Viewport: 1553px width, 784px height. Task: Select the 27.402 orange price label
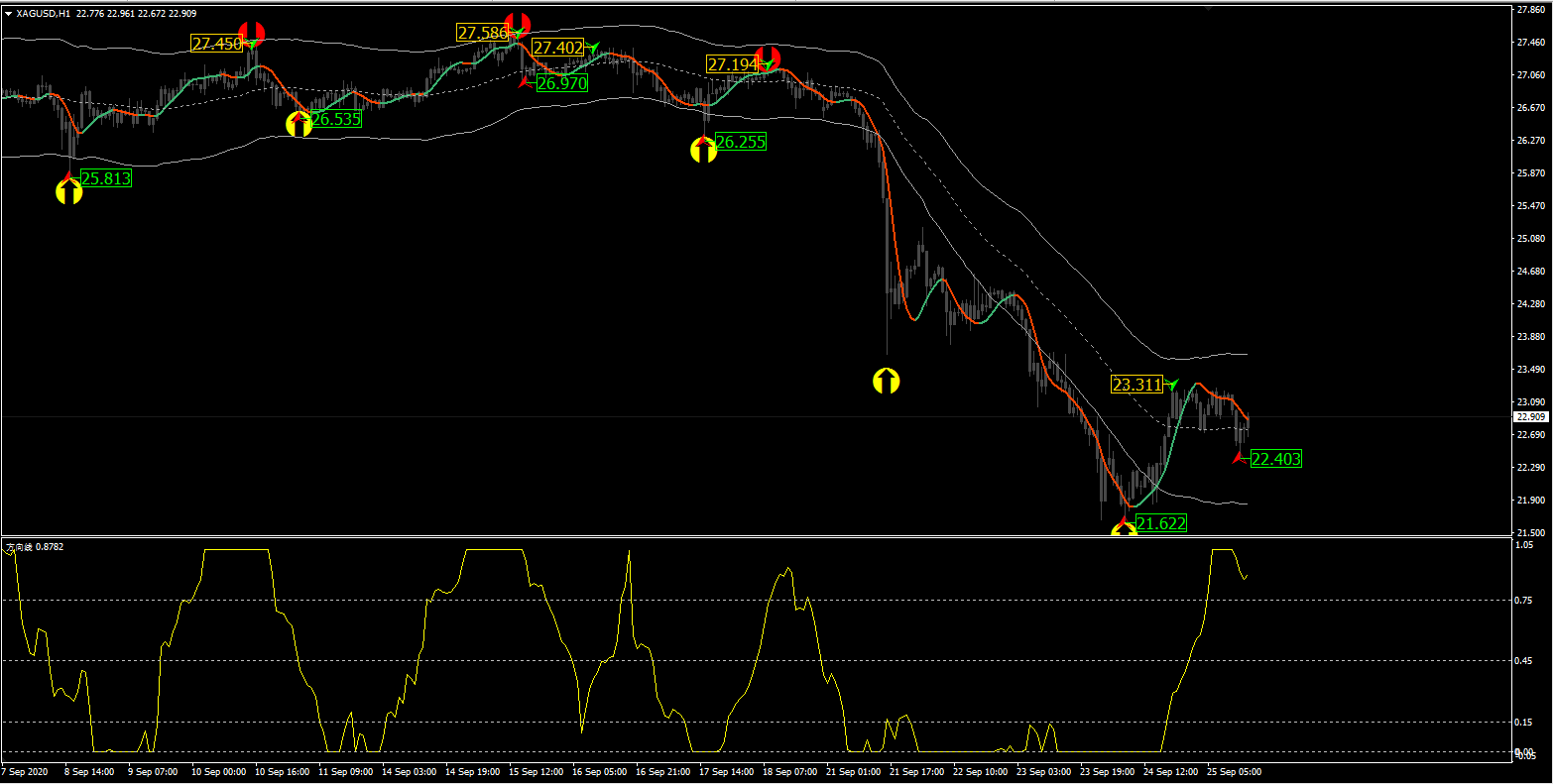click(x=557, y=48)
